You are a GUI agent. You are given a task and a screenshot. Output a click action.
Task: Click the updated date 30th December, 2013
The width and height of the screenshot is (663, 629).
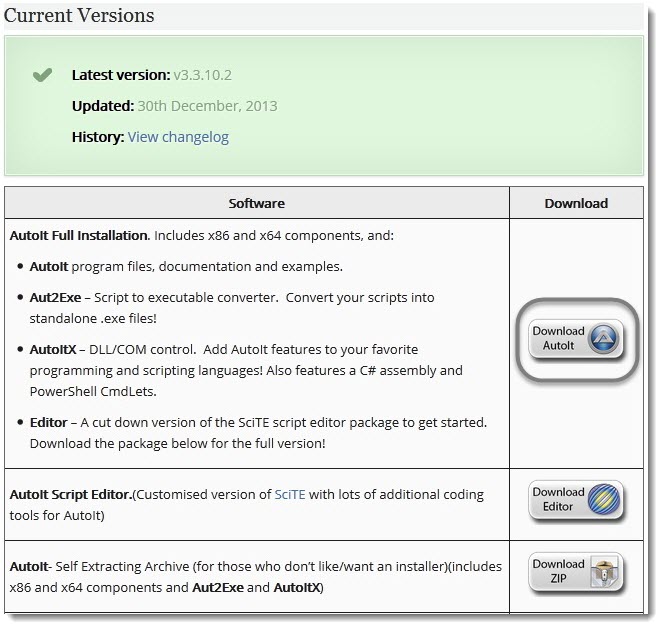click(x=207, y=106)
